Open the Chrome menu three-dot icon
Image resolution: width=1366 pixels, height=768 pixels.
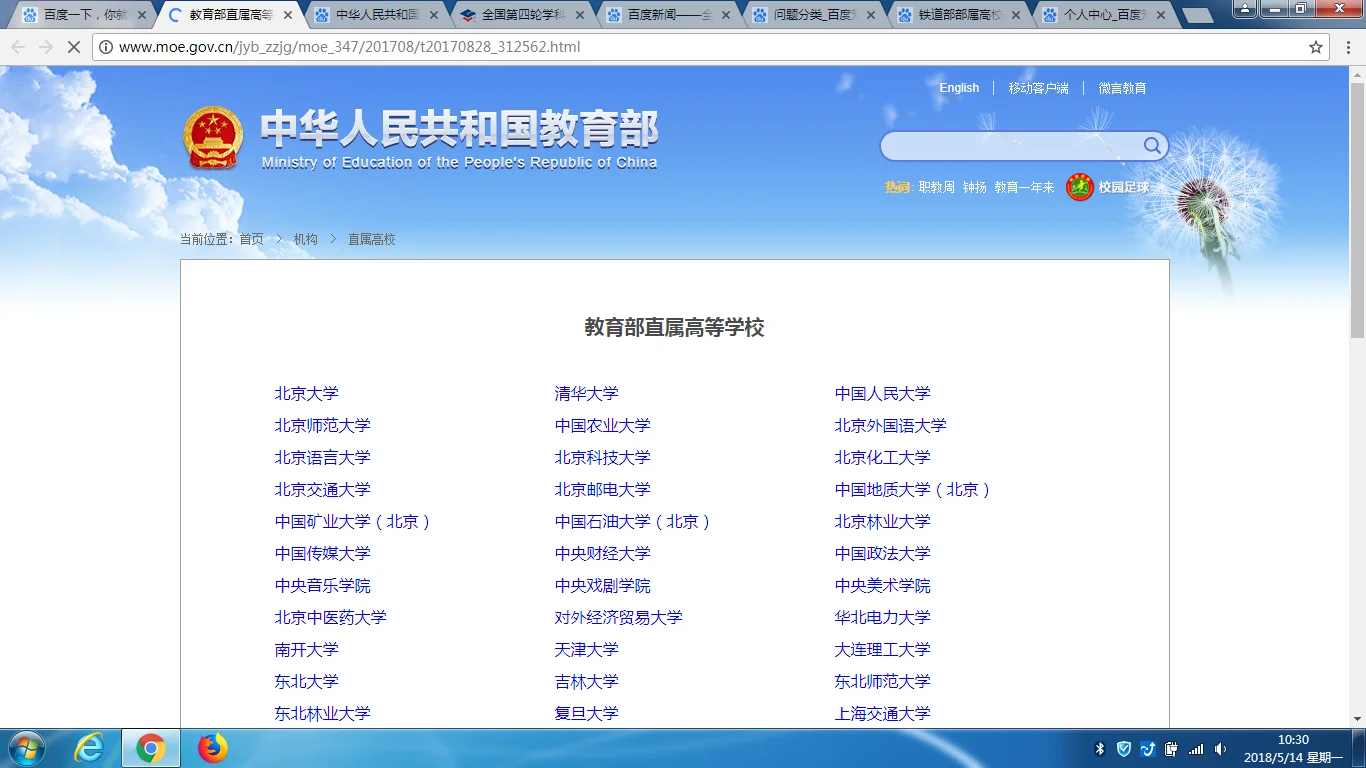coord(1348,47)
